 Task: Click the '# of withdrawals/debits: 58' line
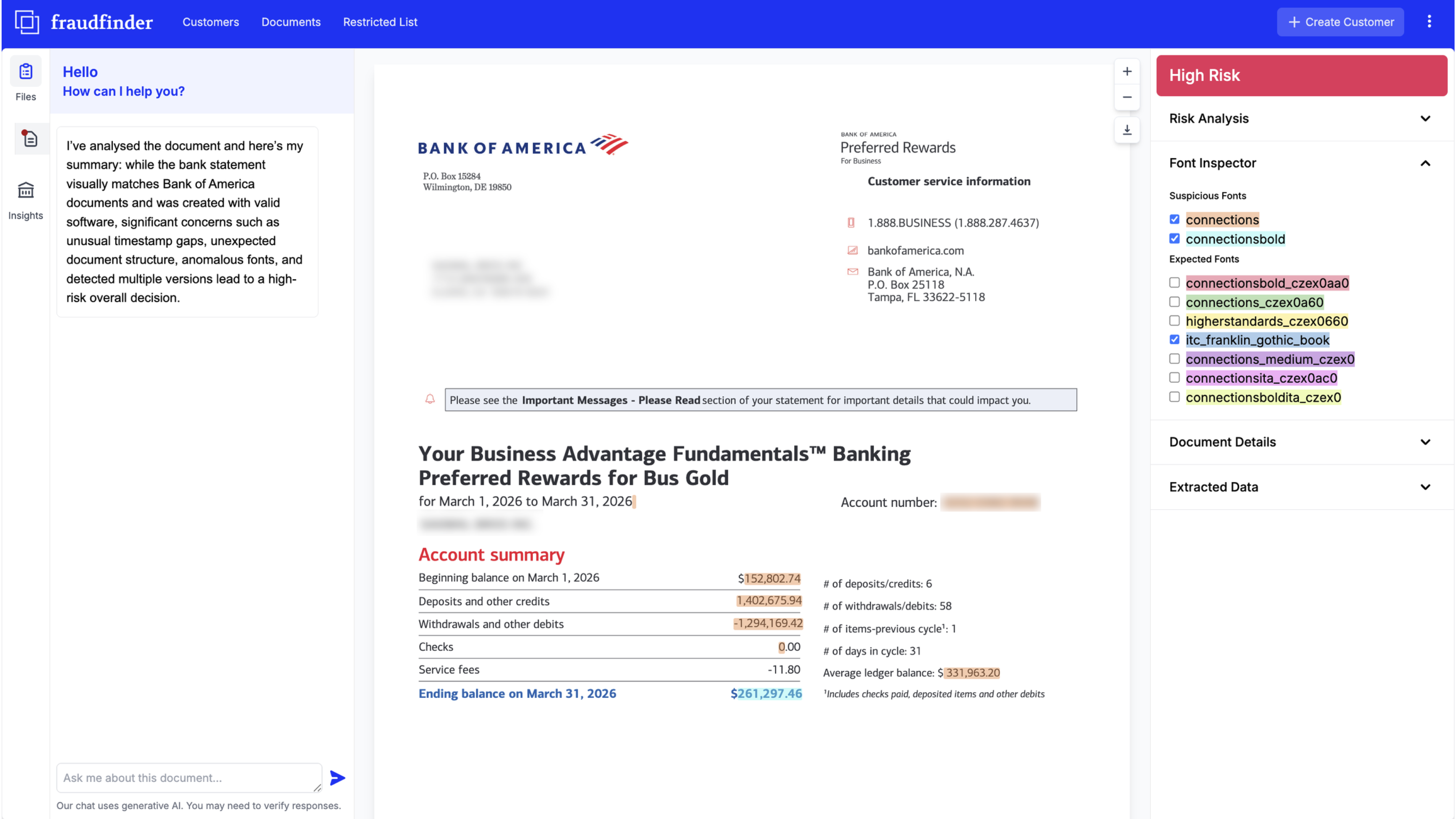click(887, 606)
